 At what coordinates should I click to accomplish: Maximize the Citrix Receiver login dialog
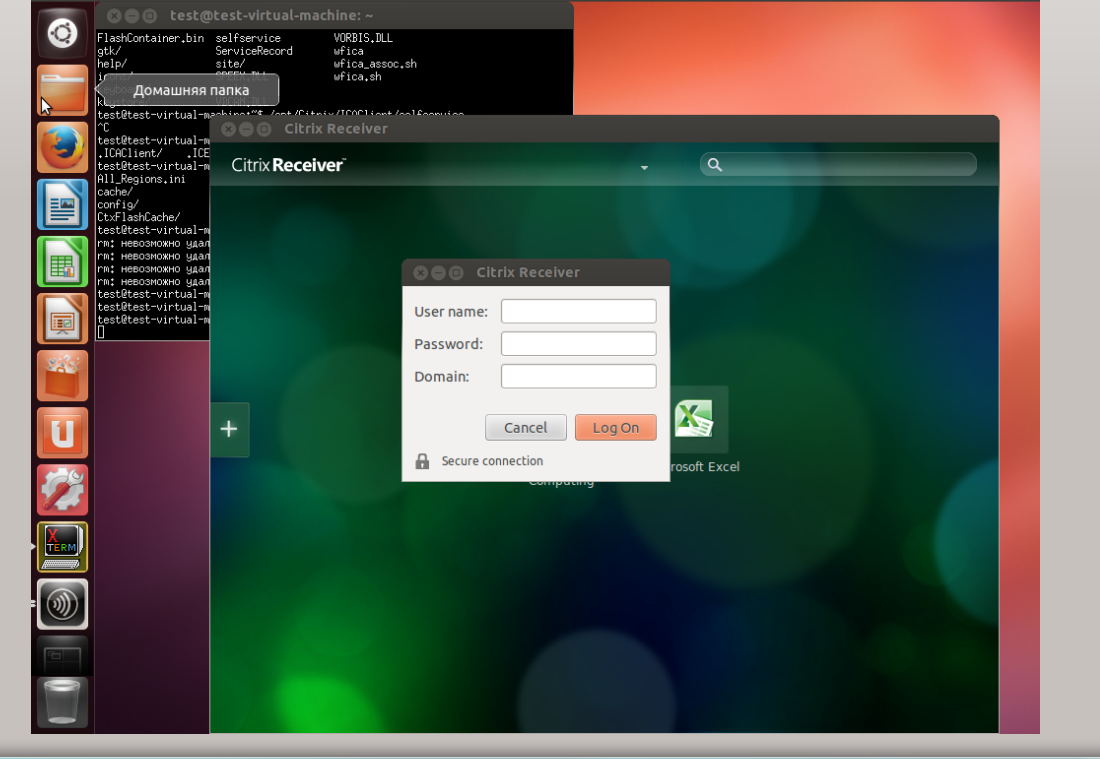pos(456,273)
